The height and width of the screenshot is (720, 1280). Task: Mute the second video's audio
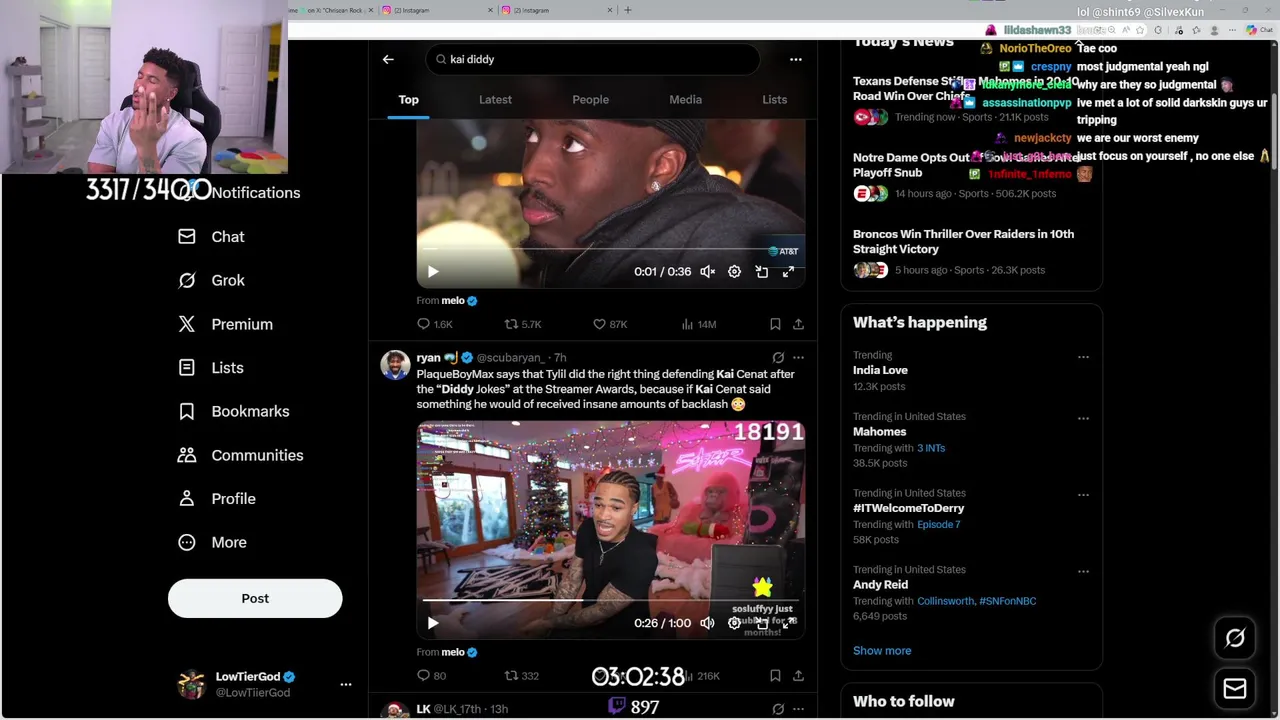pyautogui.click(x=707, y=622)
